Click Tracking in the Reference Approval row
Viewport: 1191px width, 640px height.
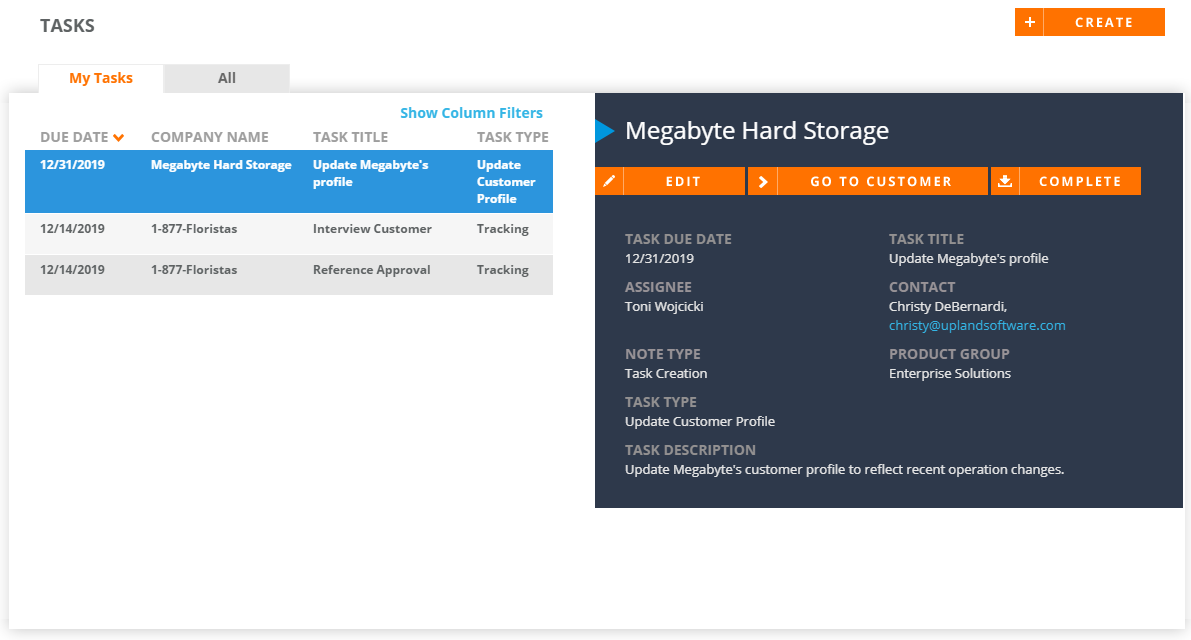503,270
